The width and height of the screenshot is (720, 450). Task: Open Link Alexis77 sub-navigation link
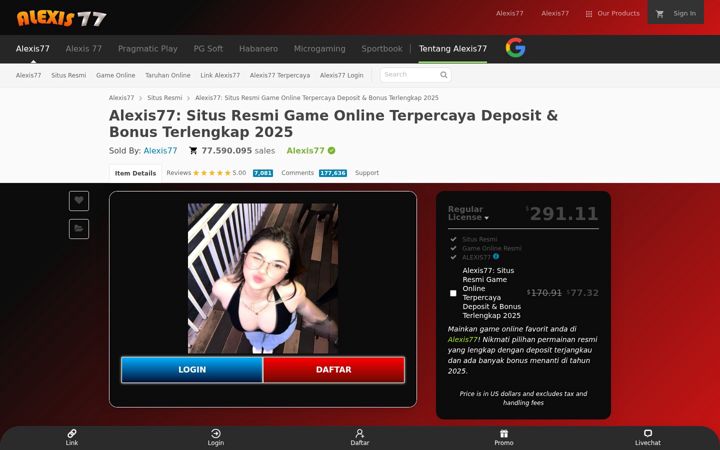[220, 75]
